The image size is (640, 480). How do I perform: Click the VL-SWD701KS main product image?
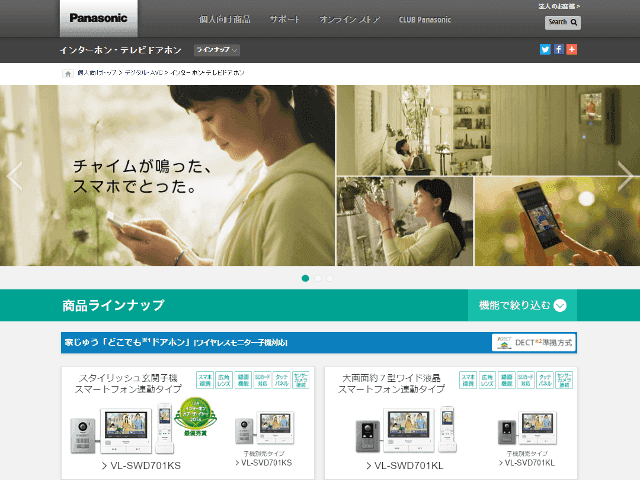(122, 429)
